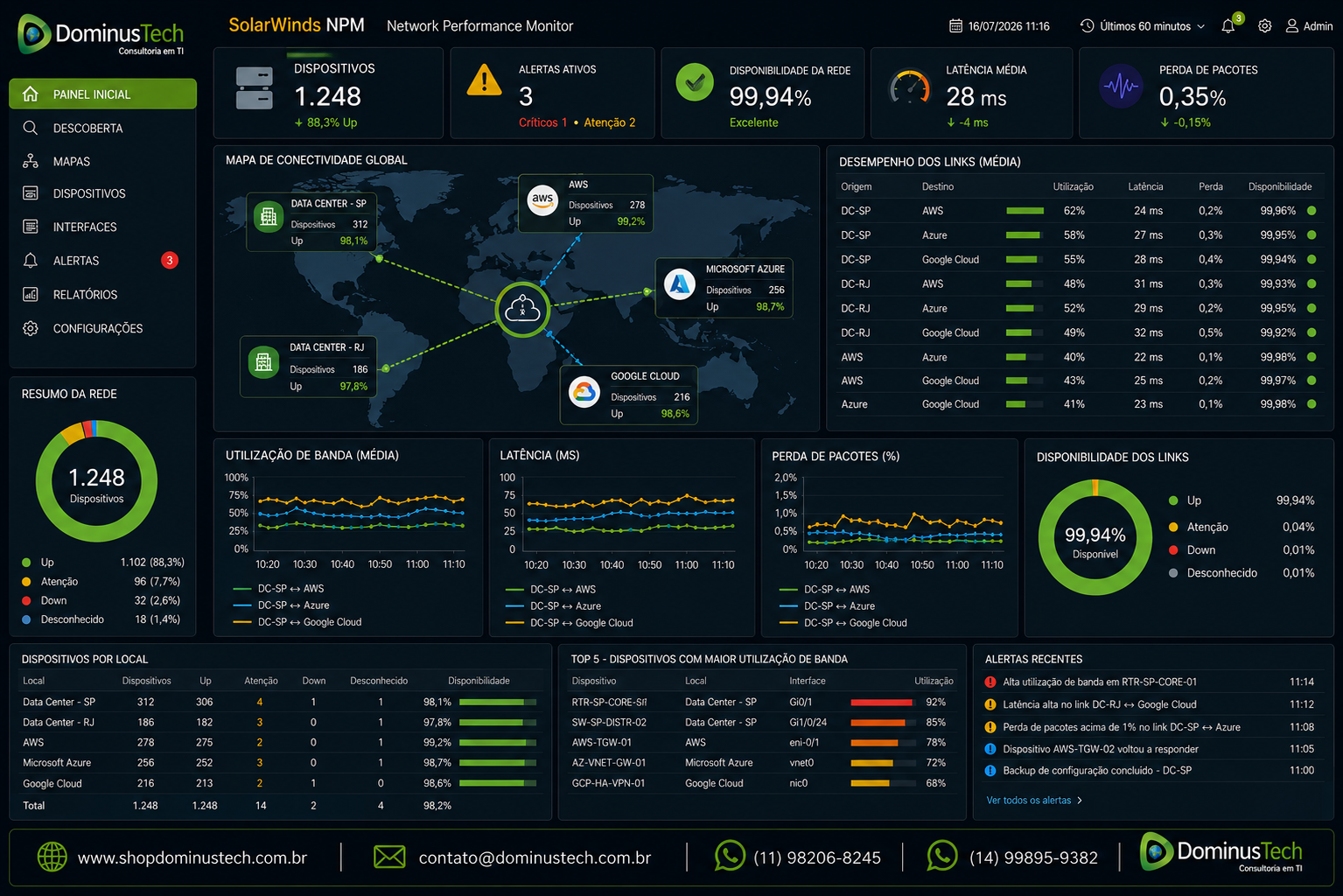Click the Admin account label

tap(1318, 26)
